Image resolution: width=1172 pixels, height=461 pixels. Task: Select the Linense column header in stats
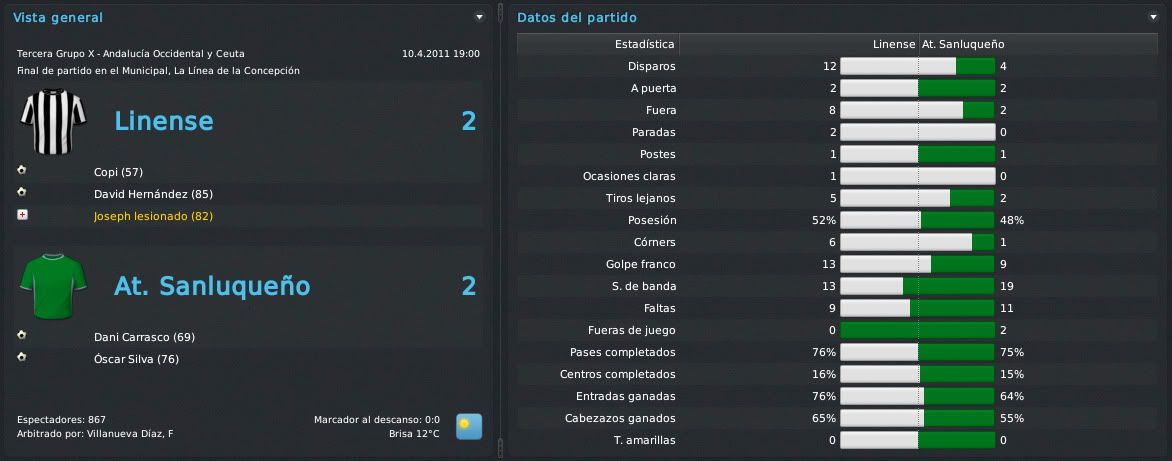[x=894, y=44]
